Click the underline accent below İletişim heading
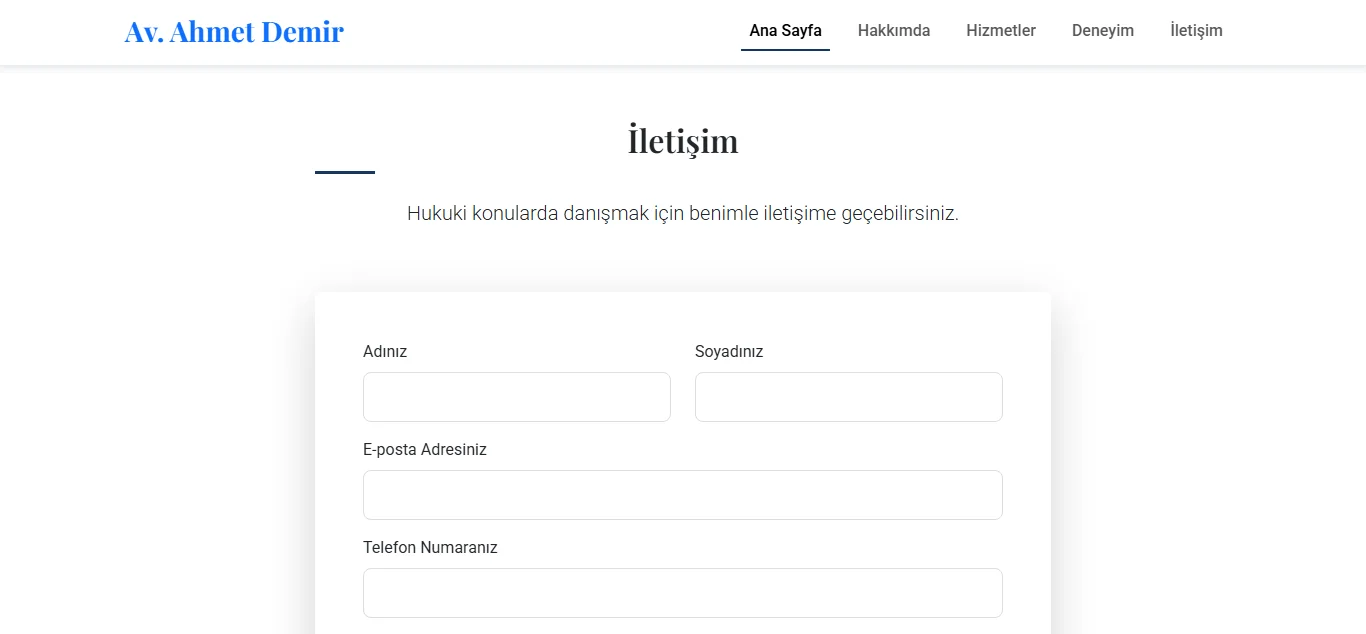This screenshot has height=634, width=1366. coord(344,172)
